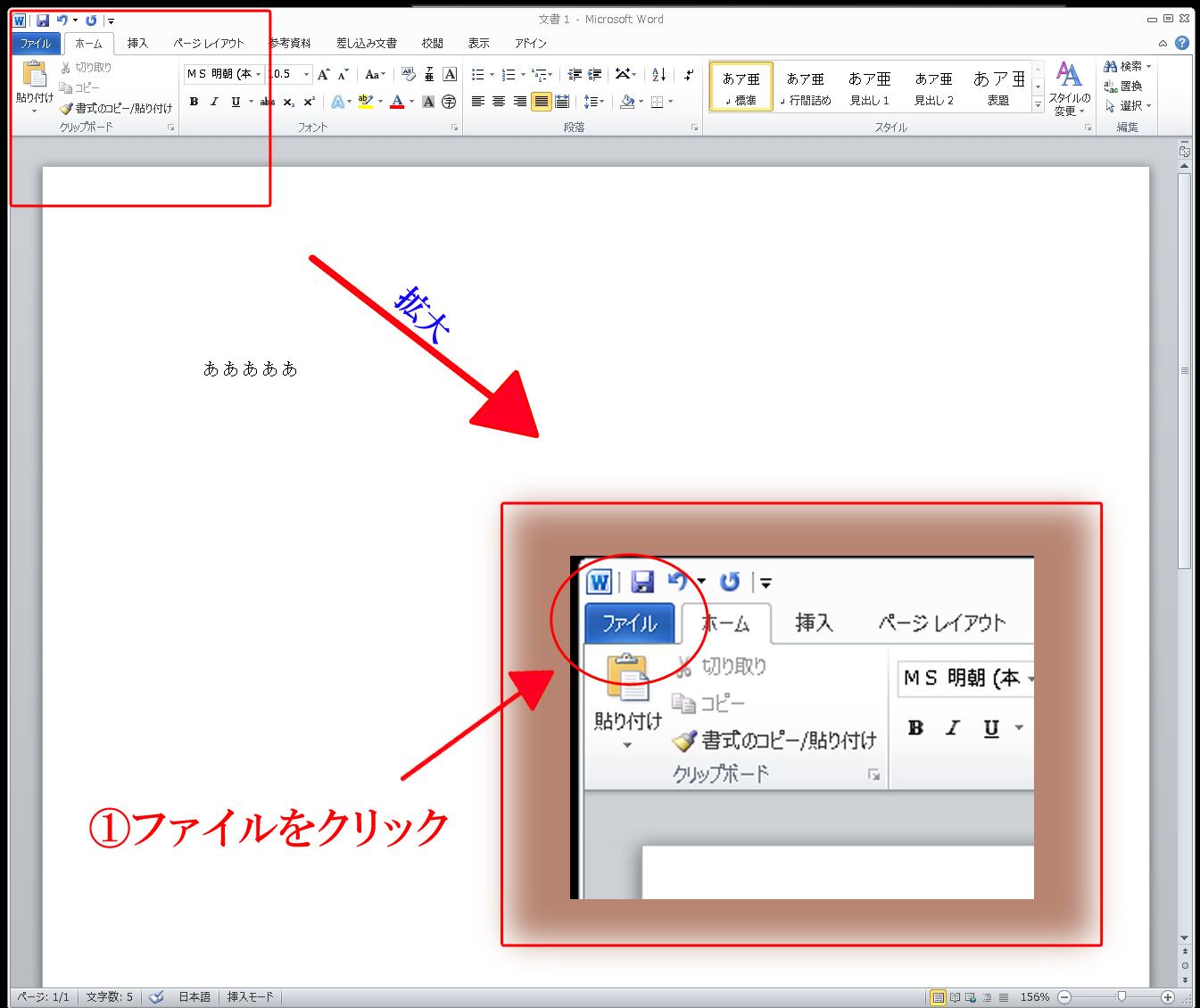Click the Save icon in quick access toolbar
Screen dimensions: 1200x1008
(42, 20)
